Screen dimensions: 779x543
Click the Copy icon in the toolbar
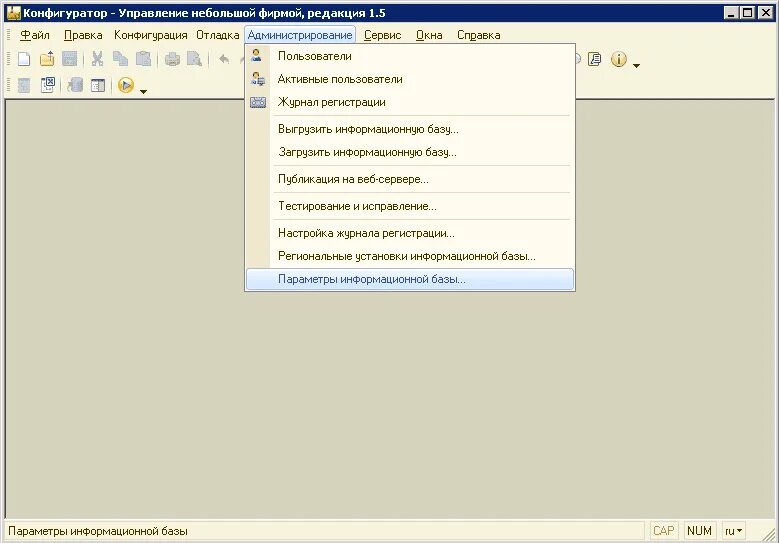pos(120,59)
